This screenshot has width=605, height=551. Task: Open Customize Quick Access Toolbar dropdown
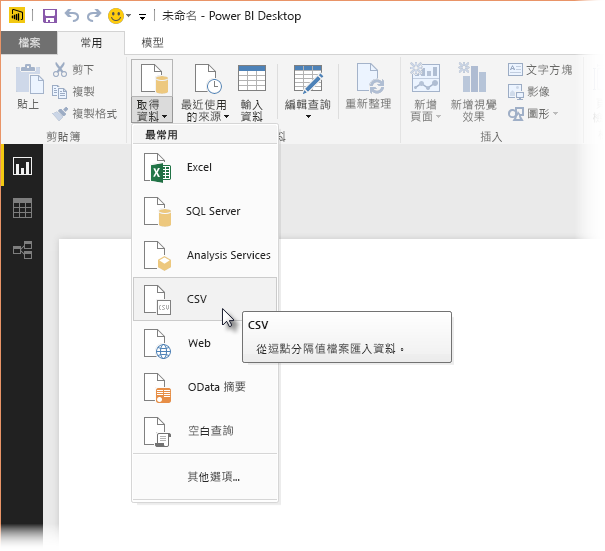pyautogui.click(x=142, y=17)
